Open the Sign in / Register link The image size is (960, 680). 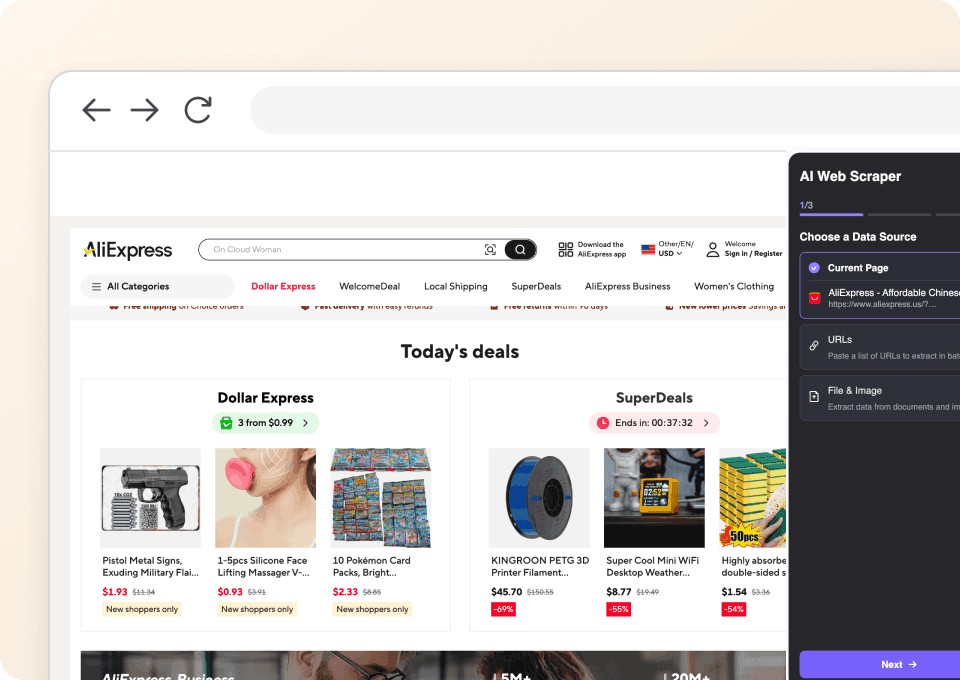753,253
